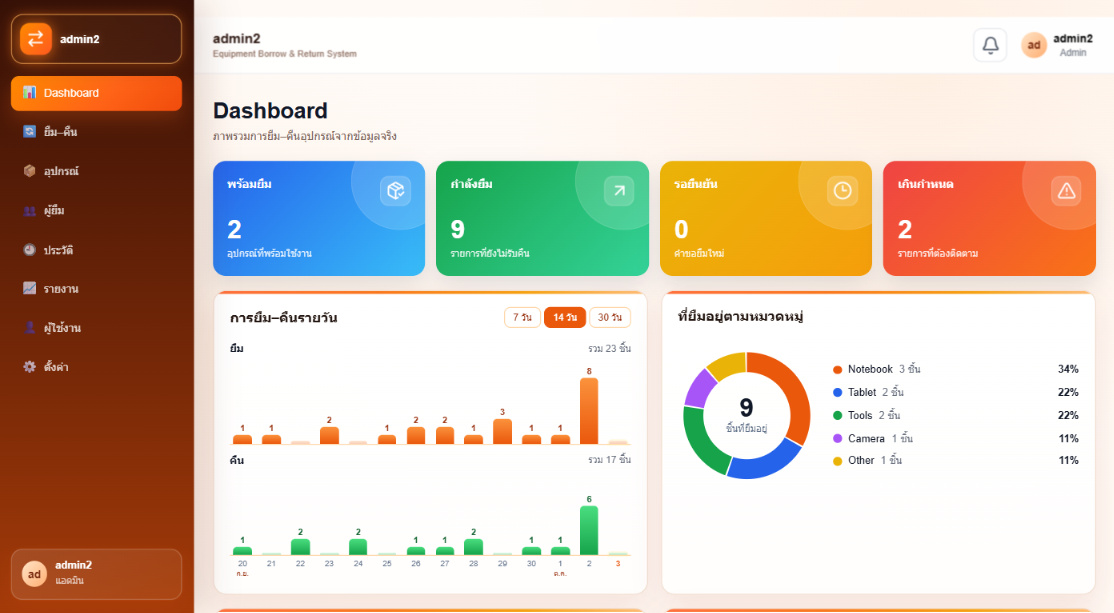Viewport: 1114px width, 613px height.
Task: Select the 14 วัน range
Action: (x=565, y=318)
